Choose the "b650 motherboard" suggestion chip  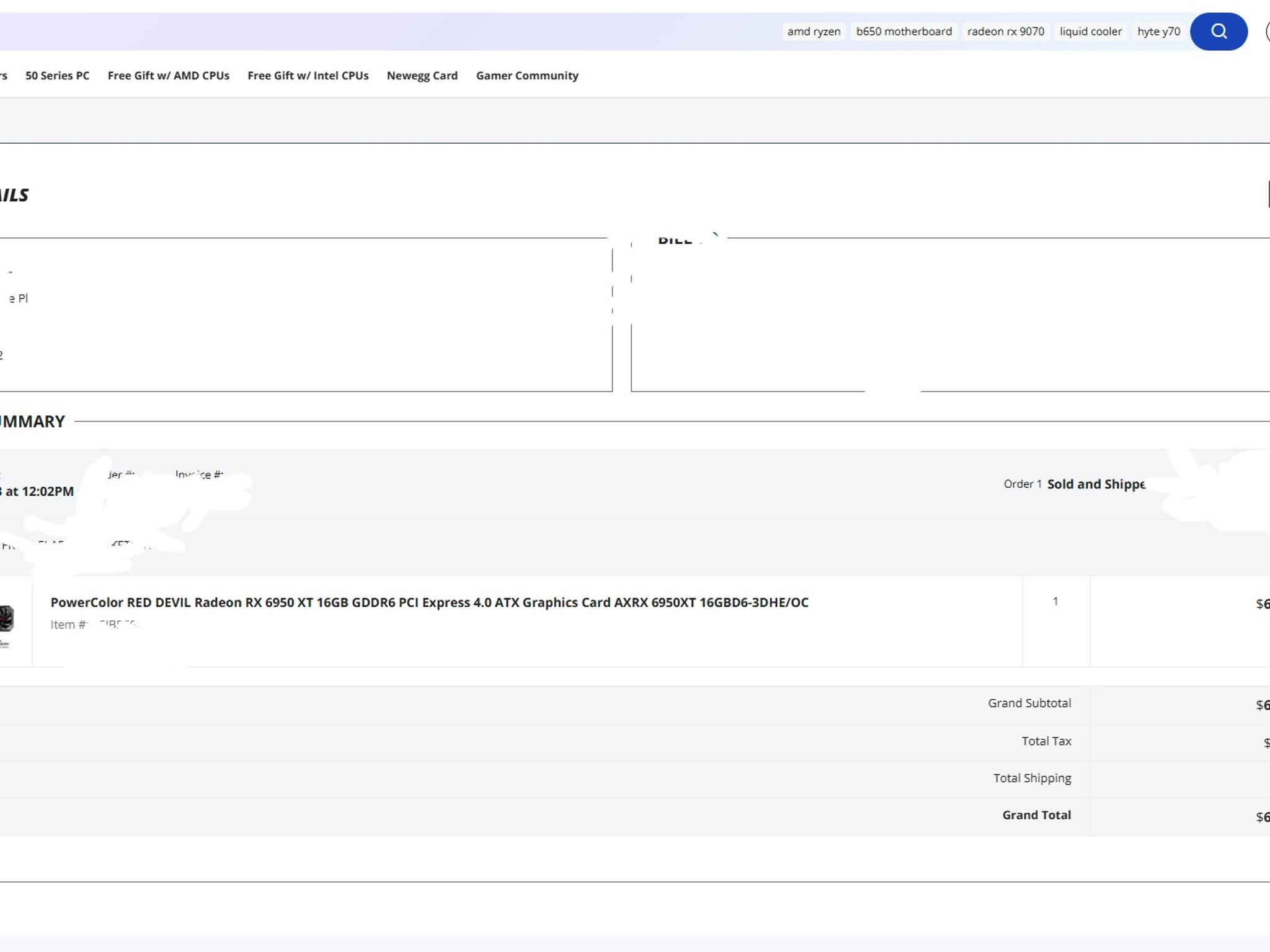pyautogui.click(x=904, y=32)
